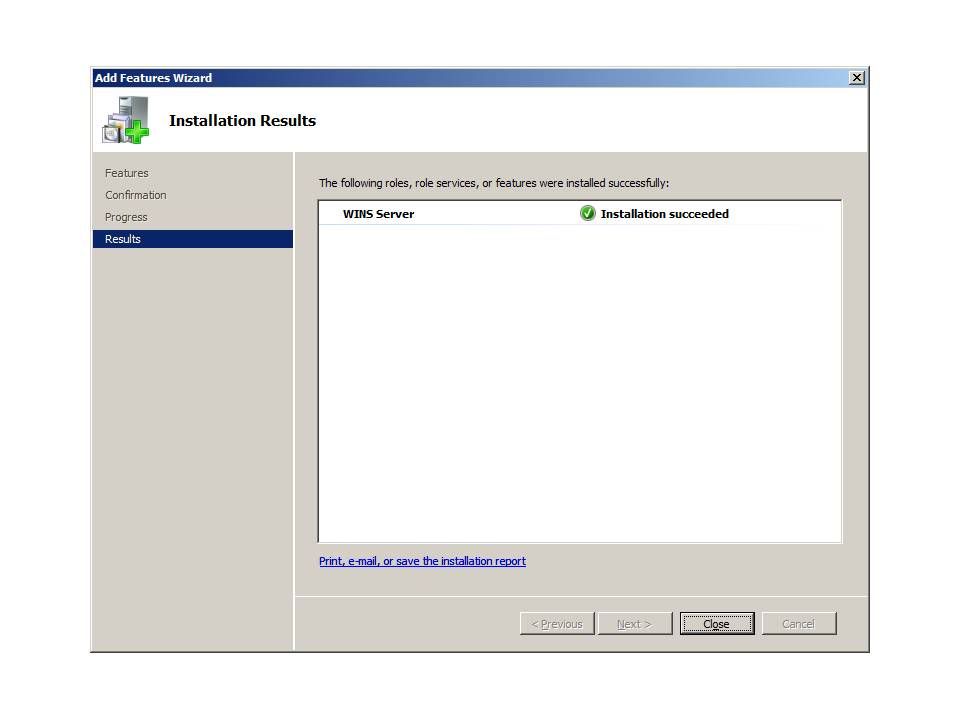Select the Confirmation step in sidebar
The image size is (960, 720).
(x=136, y=195)
